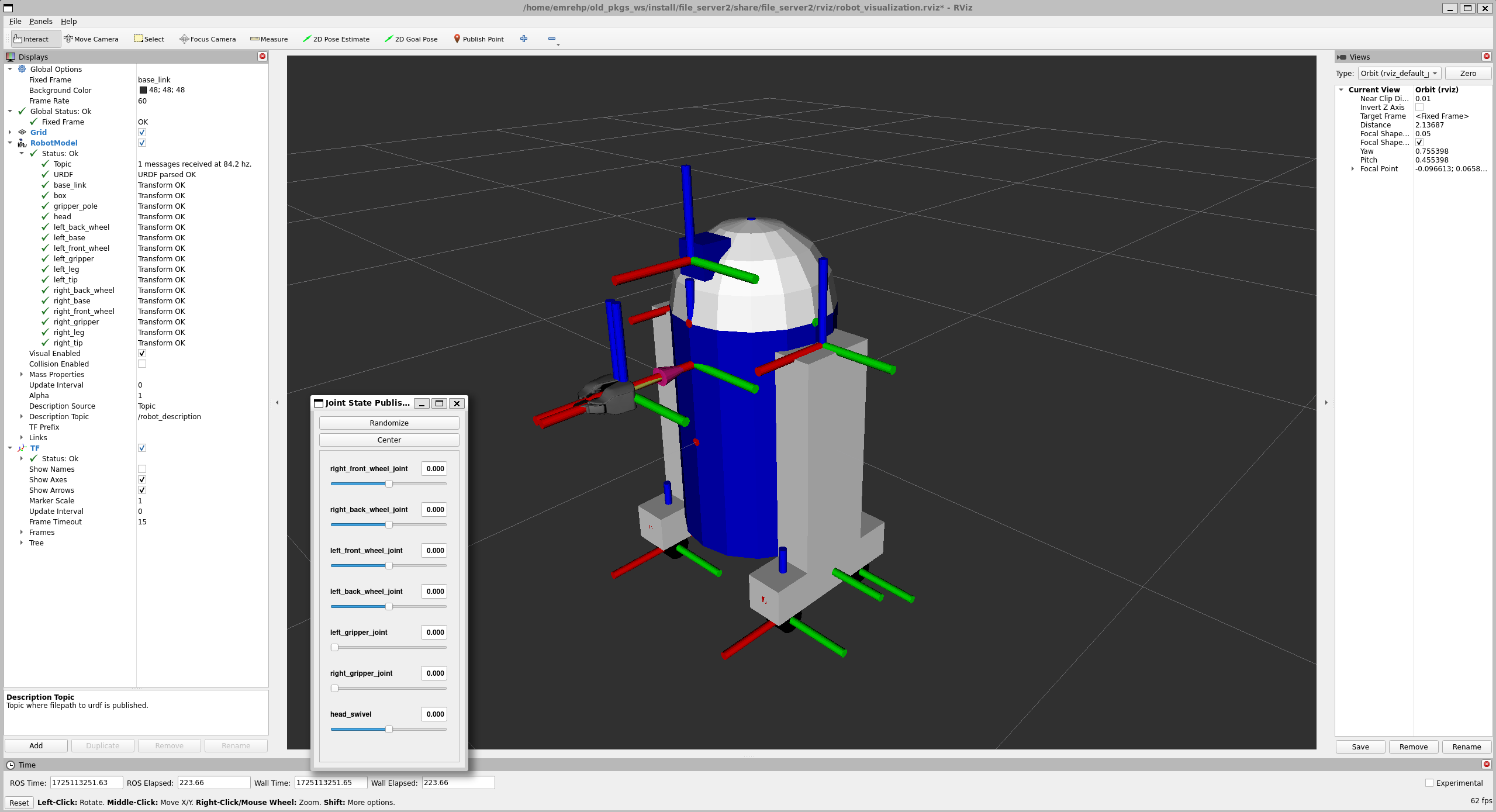This screenshot has height=812, width=1496.
Task: Click Center button in Joint State Publisher
Action: (x=388, y=440)
